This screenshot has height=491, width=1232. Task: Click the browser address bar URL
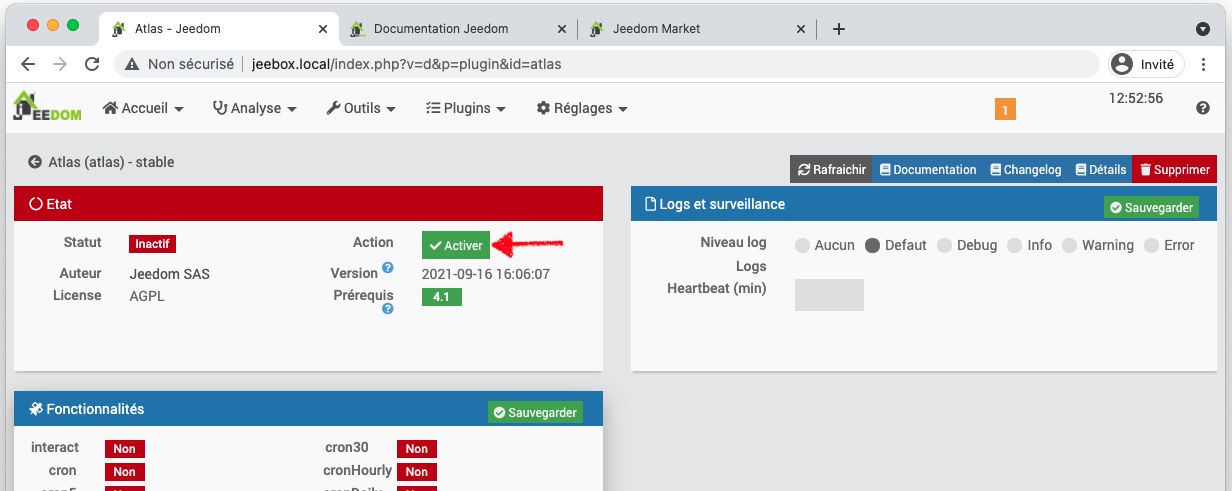407,64
